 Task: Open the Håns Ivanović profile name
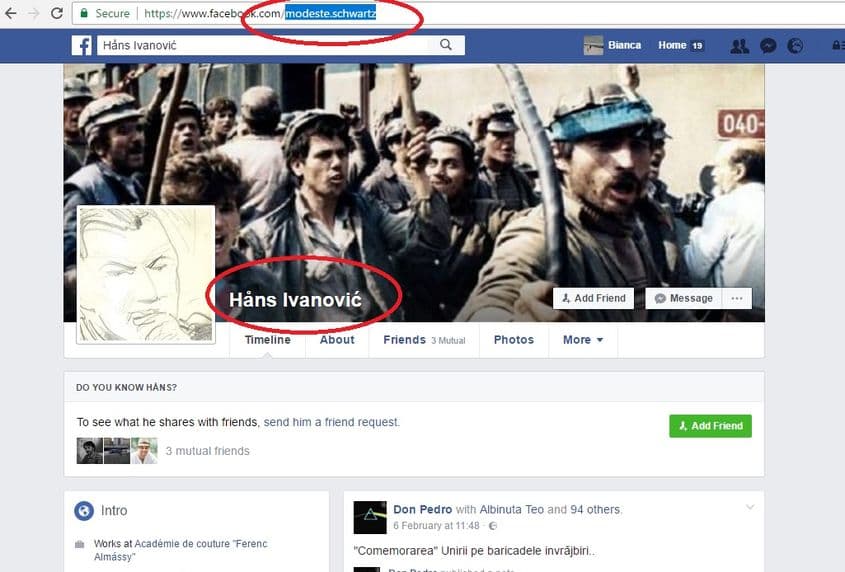(x=295, y=300)
